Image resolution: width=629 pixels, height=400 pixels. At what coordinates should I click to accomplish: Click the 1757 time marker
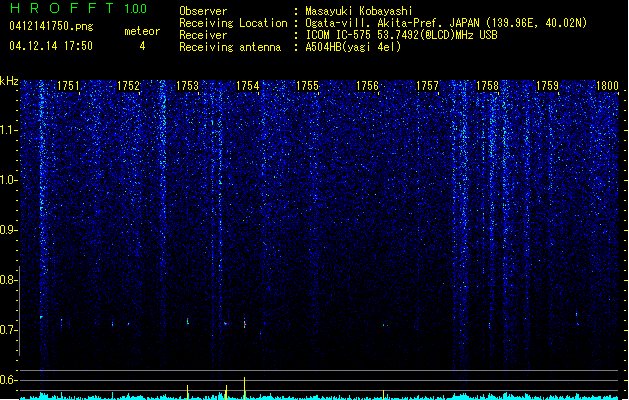428,86
